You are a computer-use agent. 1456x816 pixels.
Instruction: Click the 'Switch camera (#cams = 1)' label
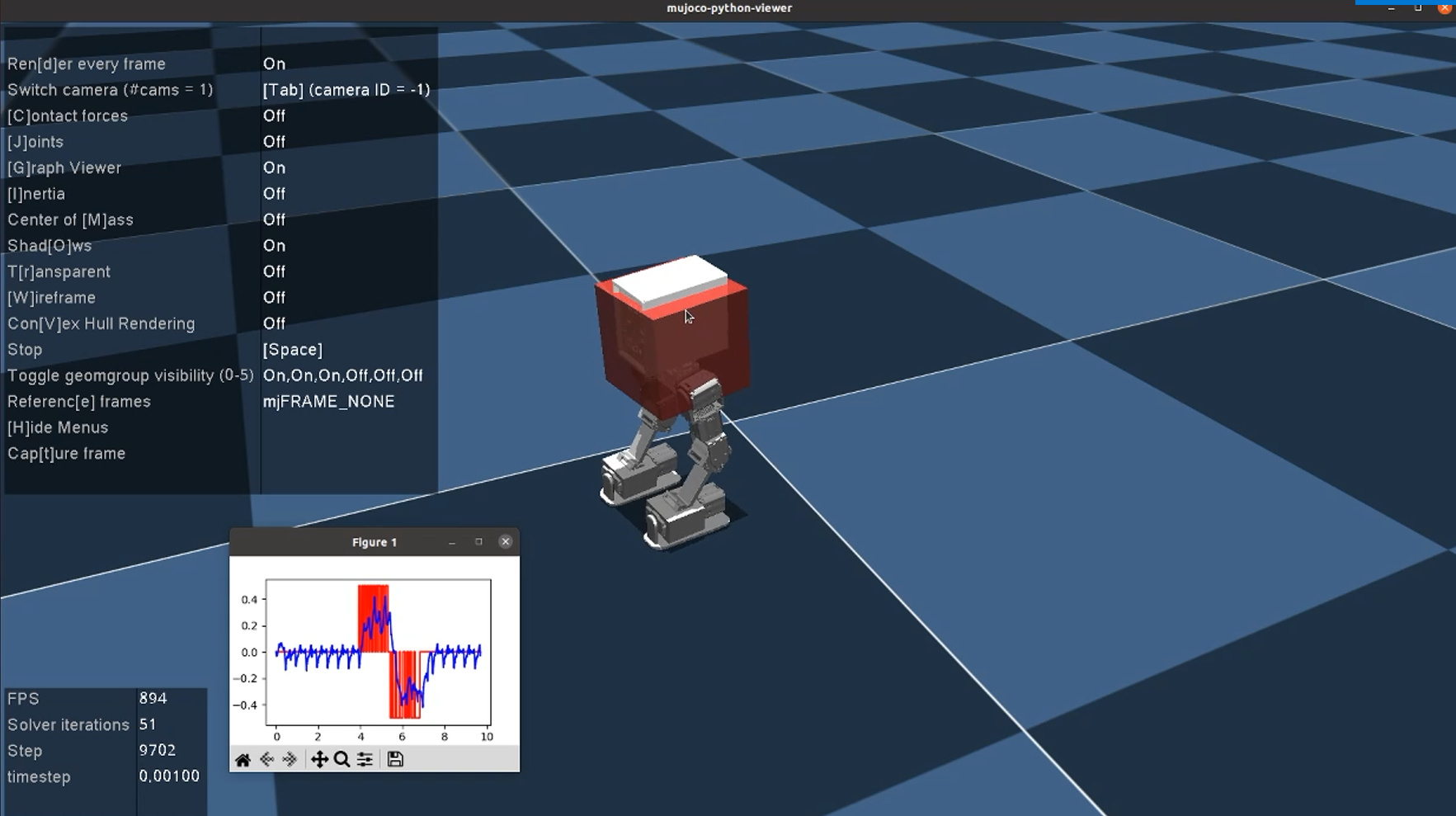coord(110,90)
